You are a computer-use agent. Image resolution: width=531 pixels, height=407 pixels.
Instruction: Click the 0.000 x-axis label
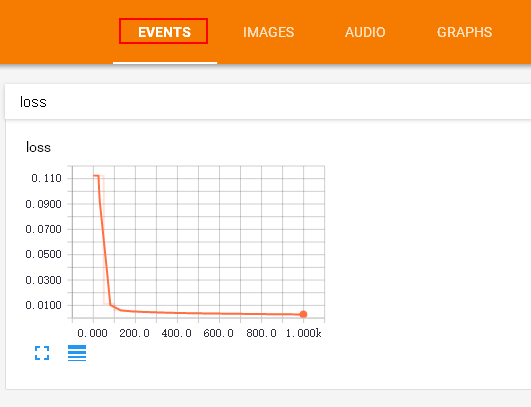[92, 333]
